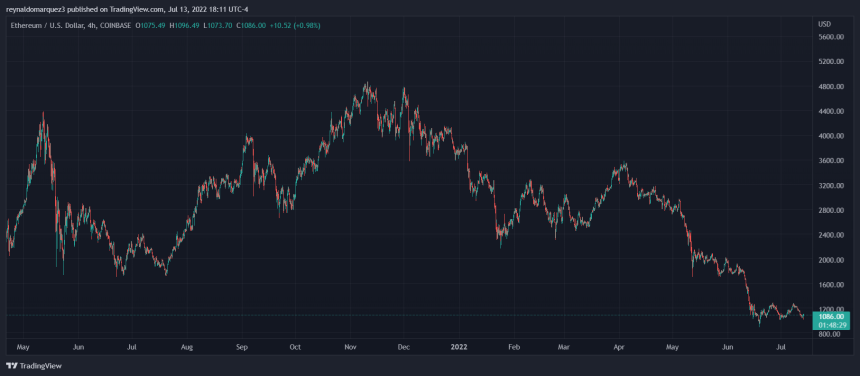The height and width of the screenshot is (376, 860).
Task: Click the 2022 year label on time axis
Action: tap(458, 347)
